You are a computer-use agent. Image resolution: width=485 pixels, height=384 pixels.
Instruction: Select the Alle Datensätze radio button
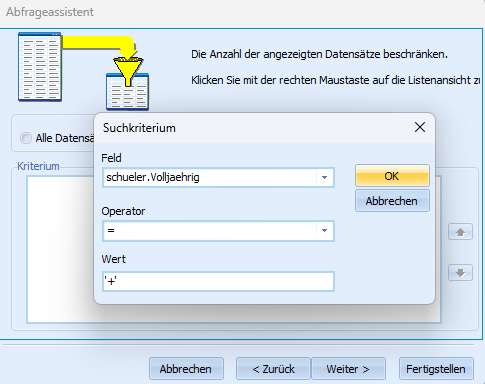coord(26,138)
